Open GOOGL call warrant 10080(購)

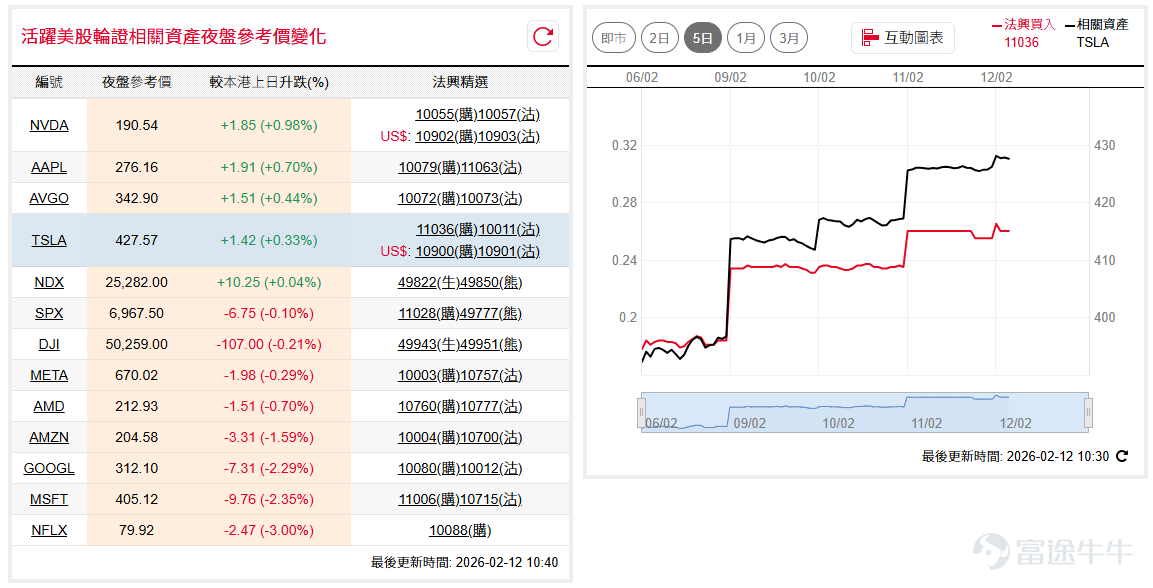click(429, 468)
